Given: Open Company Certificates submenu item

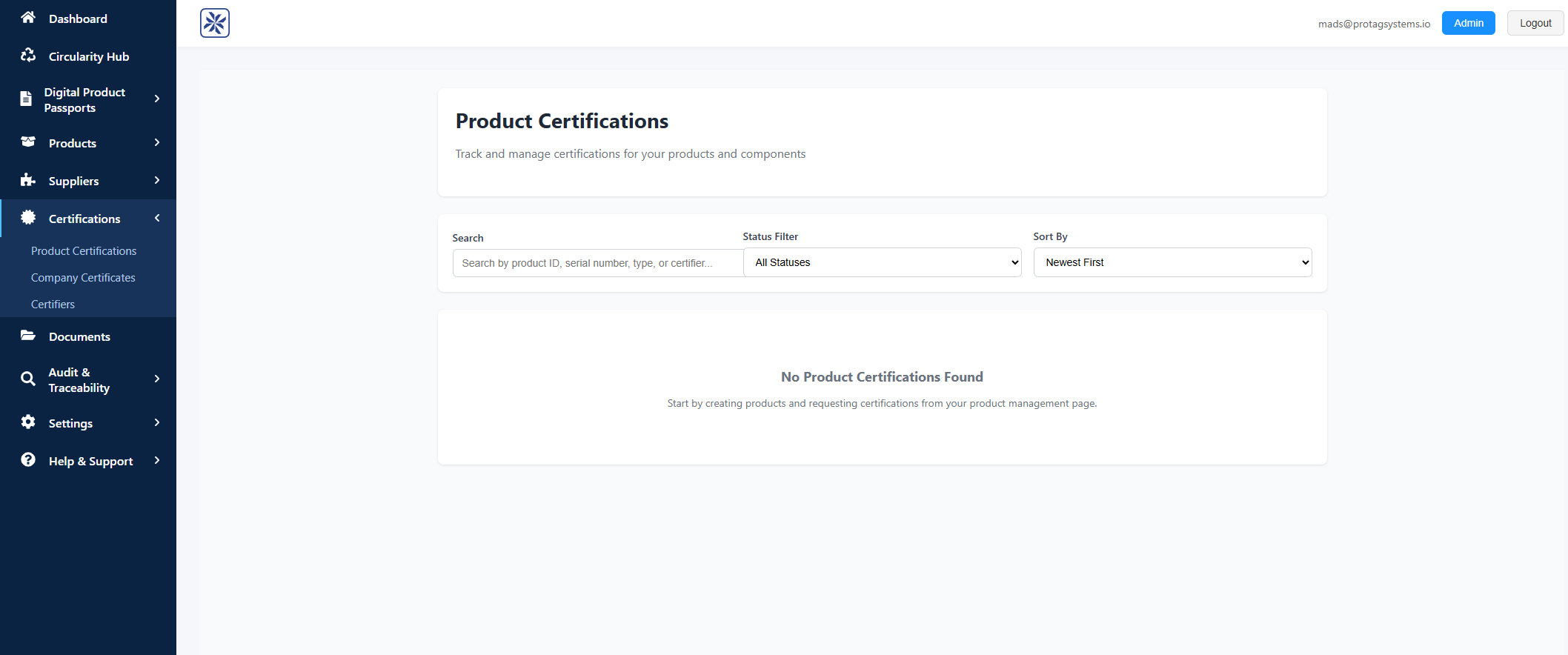Looking at the screenshot, I should pos(83,278).
